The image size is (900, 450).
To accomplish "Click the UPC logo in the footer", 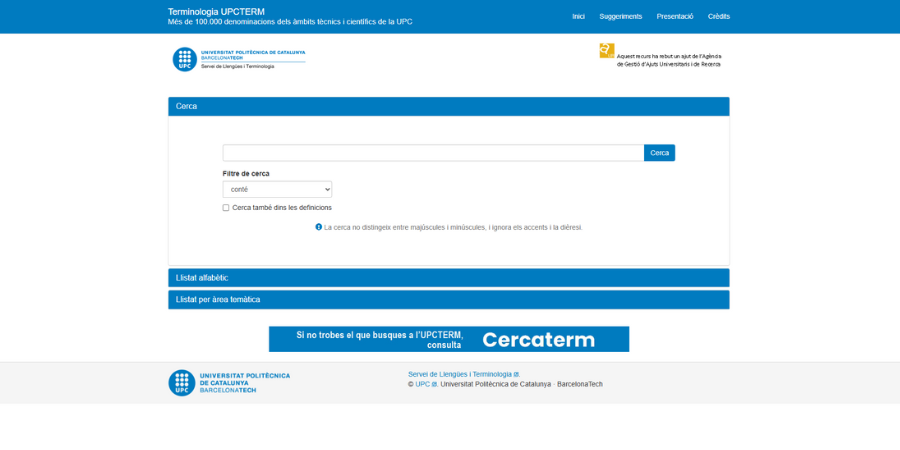I will 229,383.
